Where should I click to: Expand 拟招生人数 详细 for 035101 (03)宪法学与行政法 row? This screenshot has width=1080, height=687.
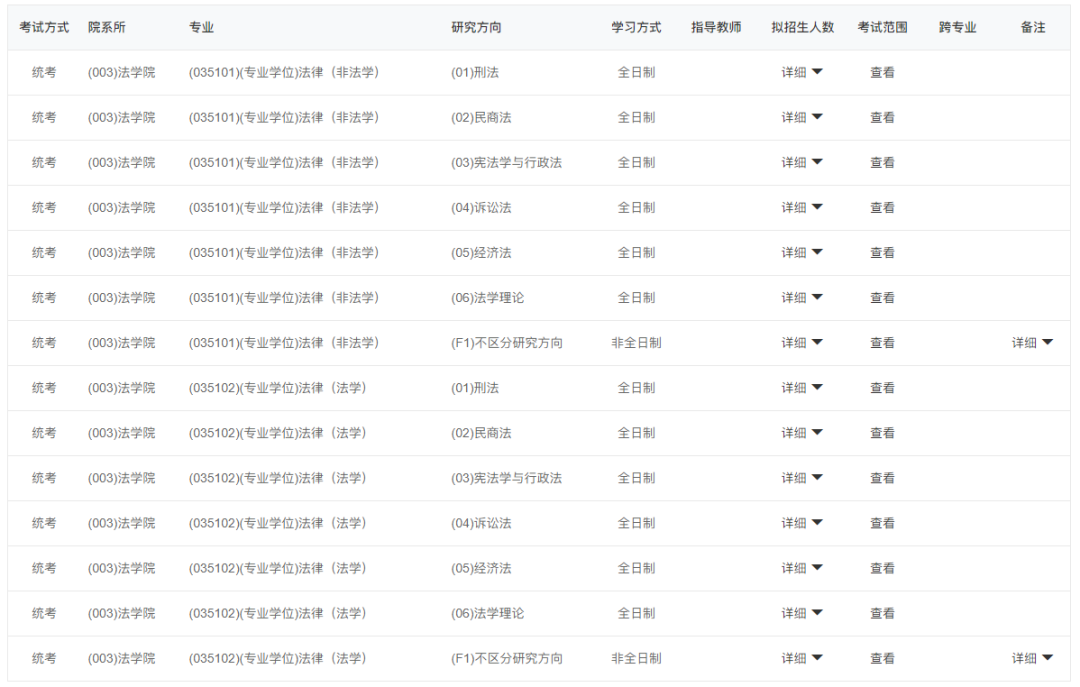(802, 163)
